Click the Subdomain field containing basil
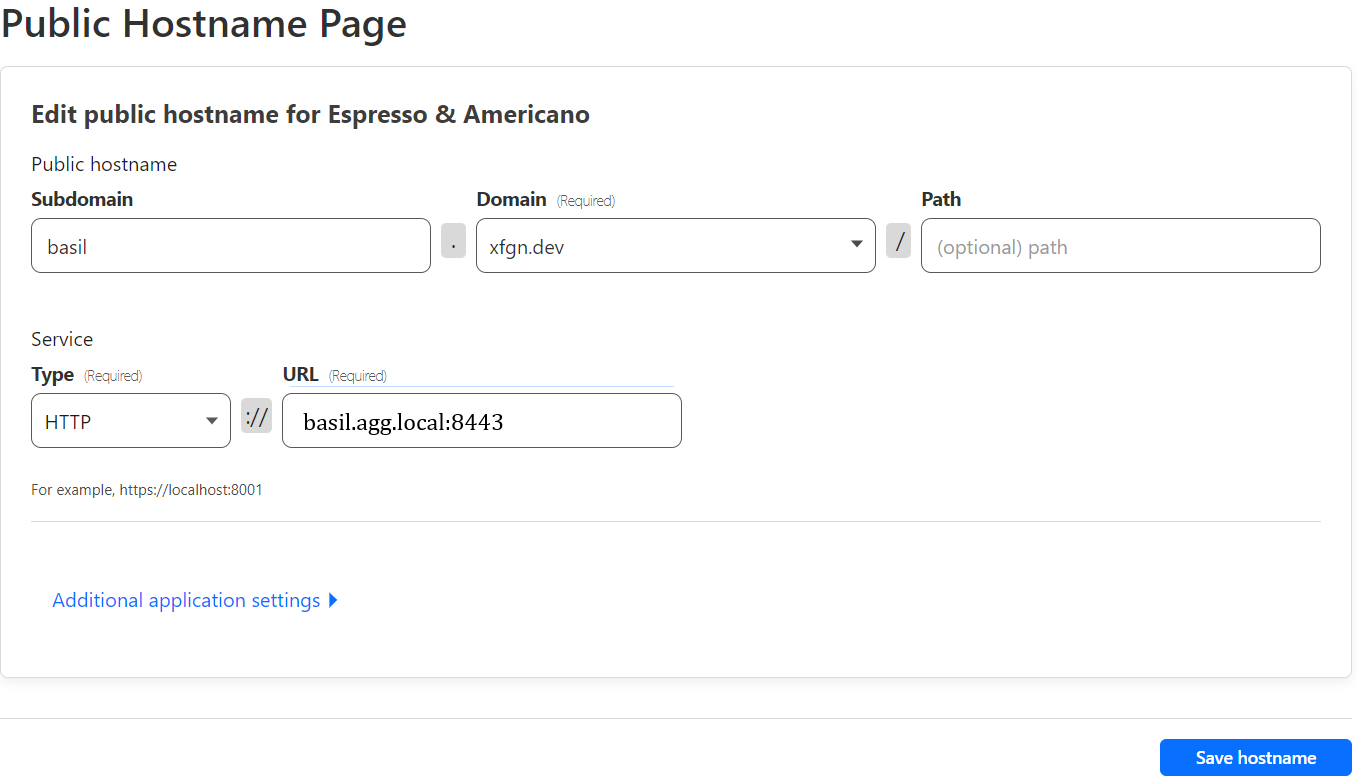 click(230, 246)
